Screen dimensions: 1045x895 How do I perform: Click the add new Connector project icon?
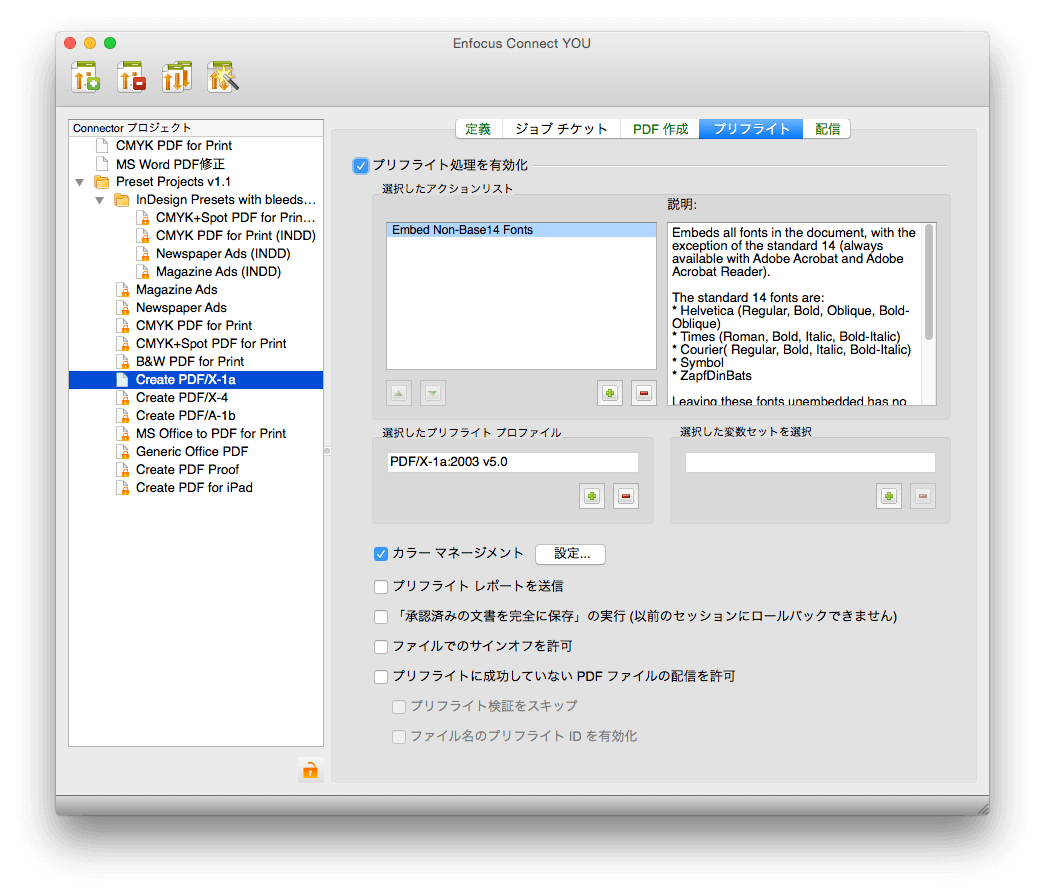tap(87, 77)
